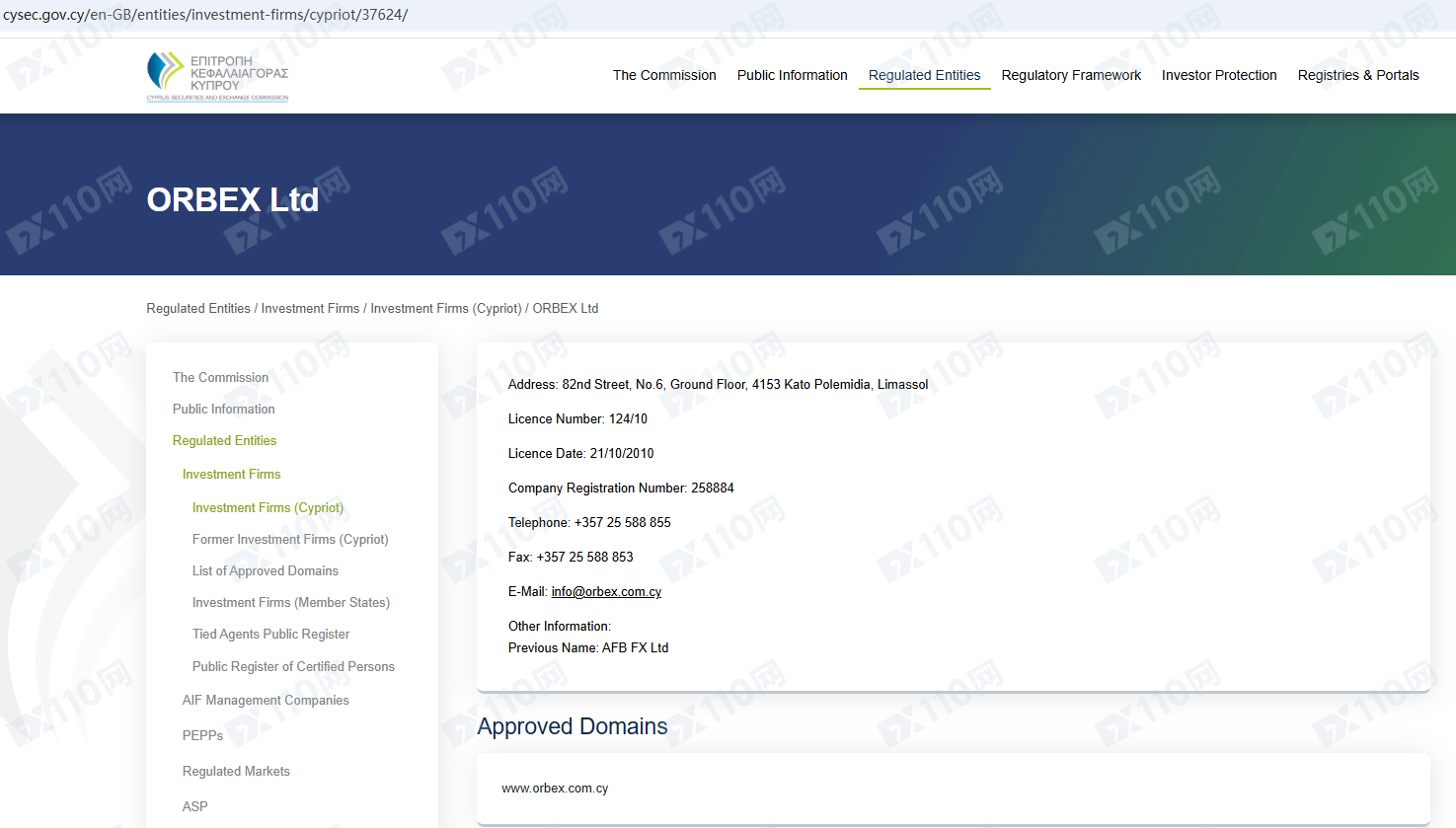Click Telephone: +357 25 588 855
This screenshot has width=1456, height=828.
click(x=589, y=522)
